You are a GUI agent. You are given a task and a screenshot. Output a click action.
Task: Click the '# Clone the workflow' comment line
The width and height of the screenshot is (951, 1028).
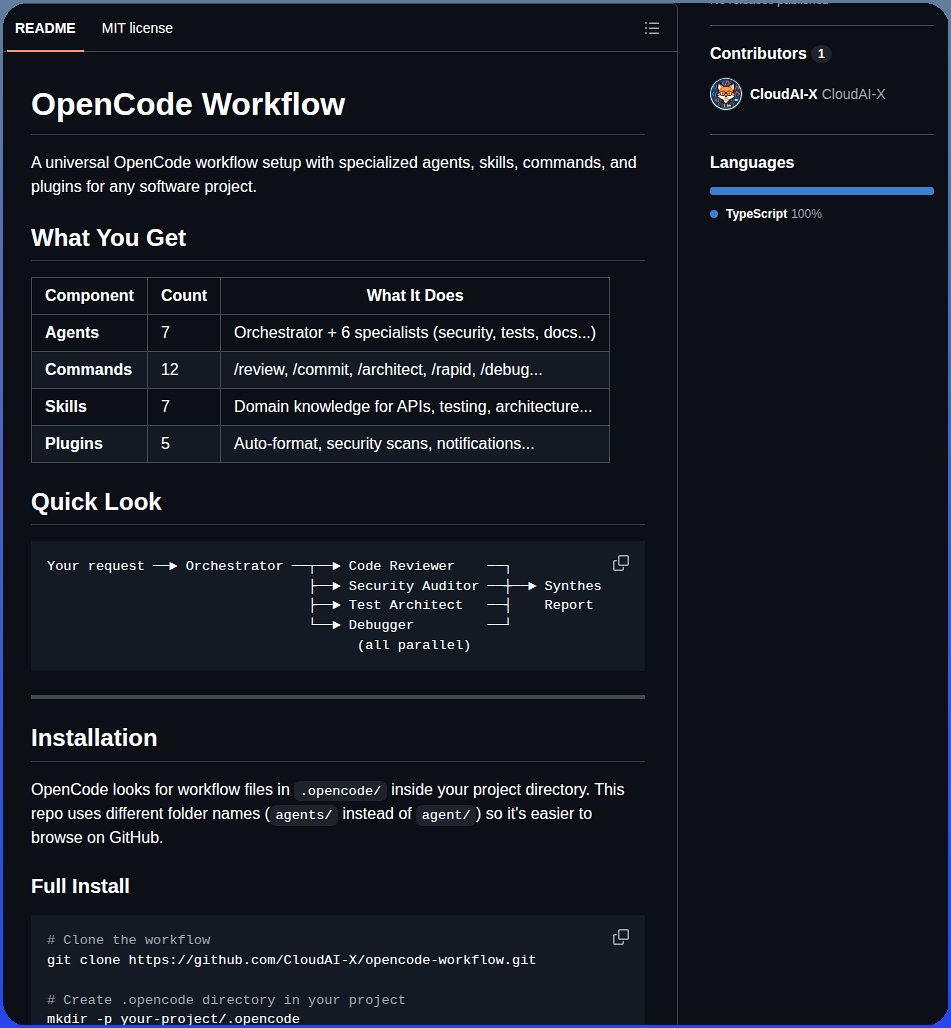pos(128,940)
